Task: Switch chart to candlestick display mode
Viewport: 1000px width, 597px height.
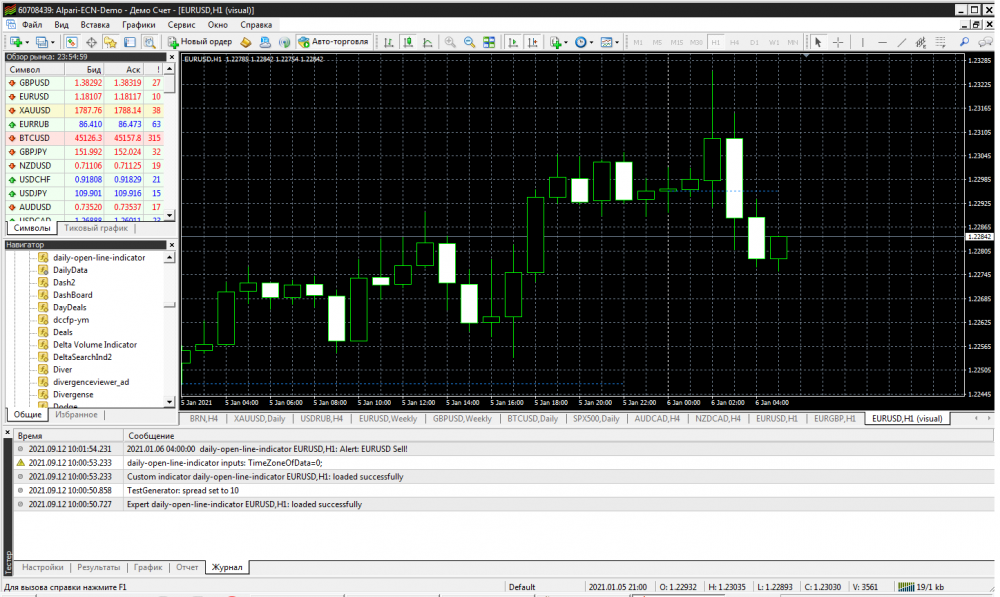Action: click(x=406, y=42)
